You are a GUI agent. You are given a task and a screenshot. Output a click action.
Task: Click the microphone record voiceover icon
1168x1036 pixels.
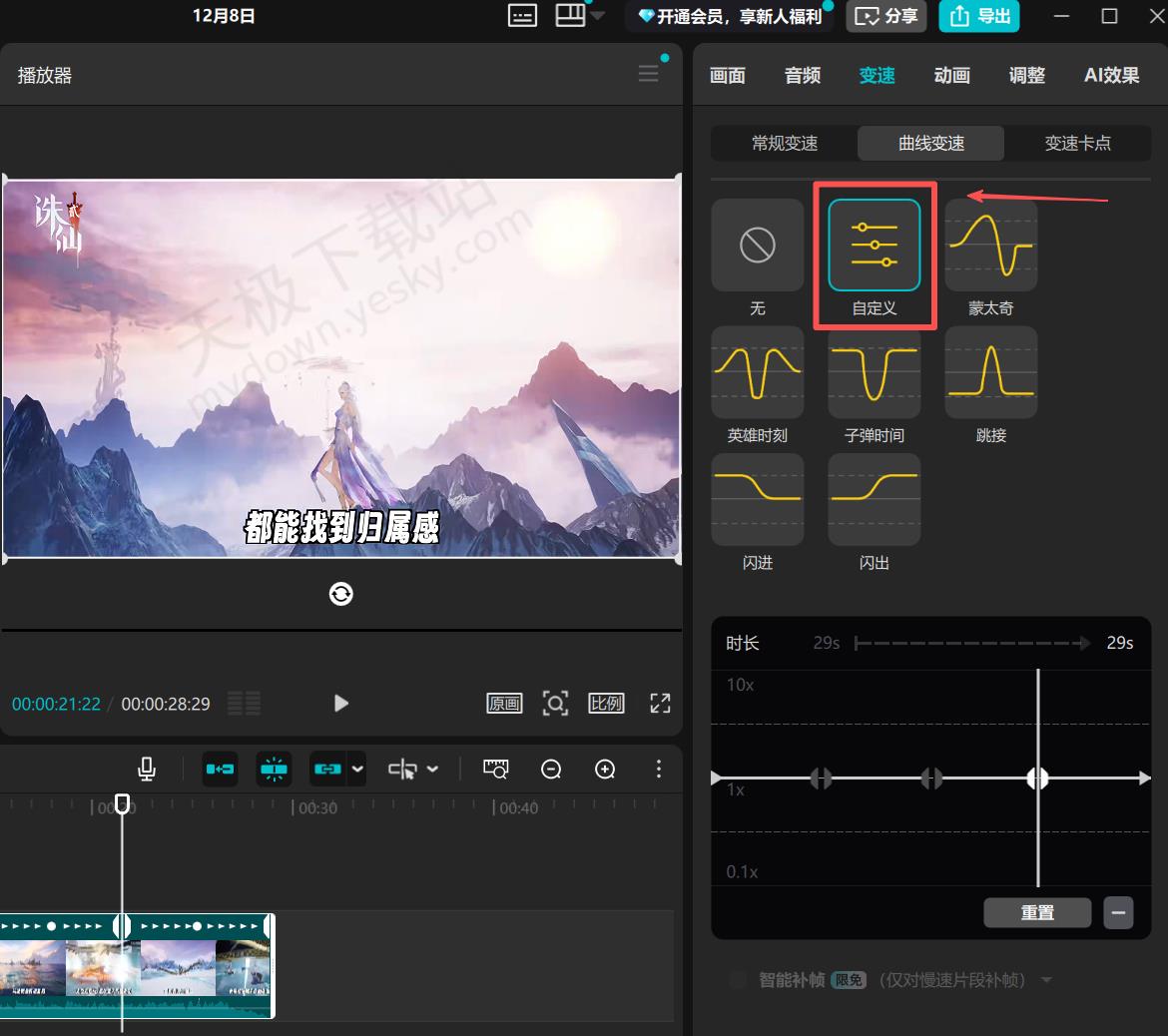147,769
